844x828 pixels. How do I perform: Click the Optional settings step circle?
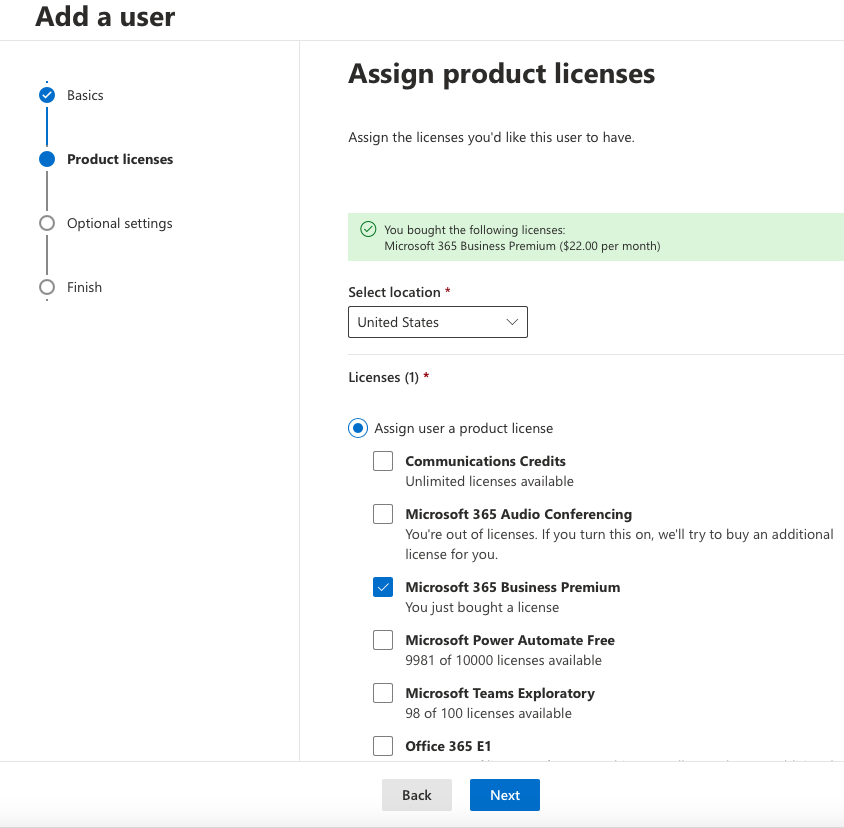coord(47,223)
